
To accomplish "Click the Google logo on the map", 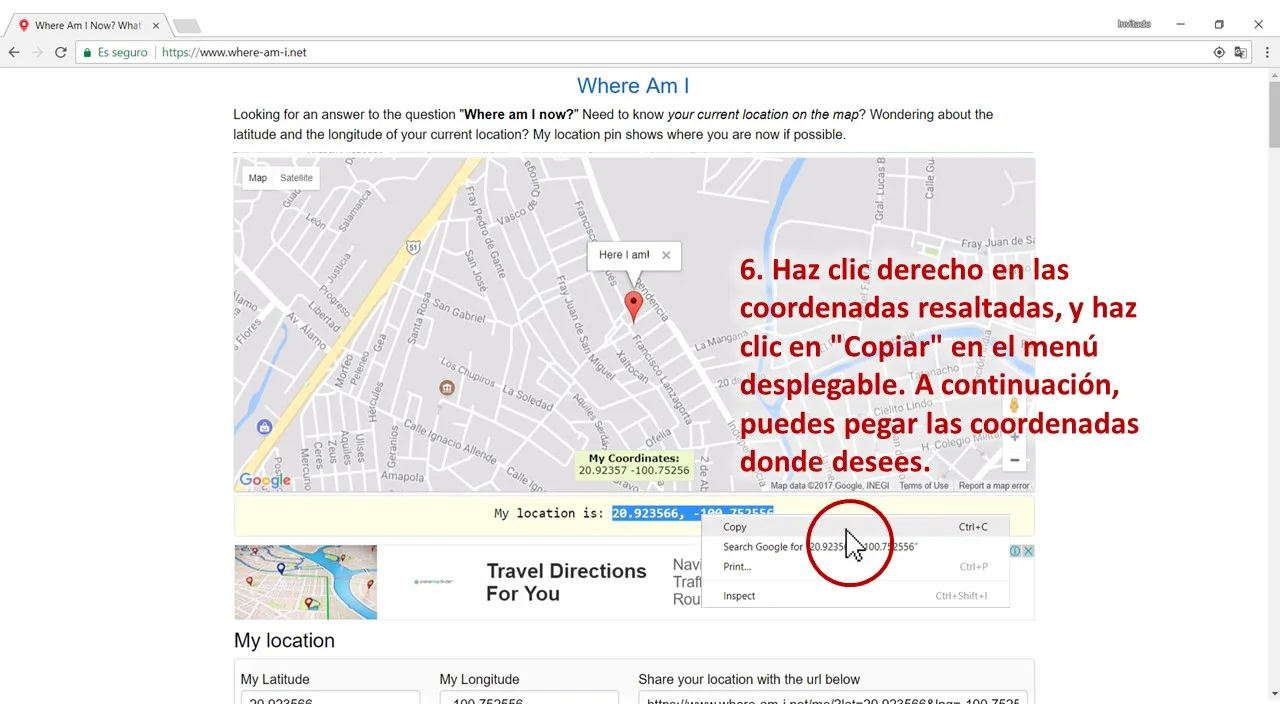I will [x=265, y=480].
